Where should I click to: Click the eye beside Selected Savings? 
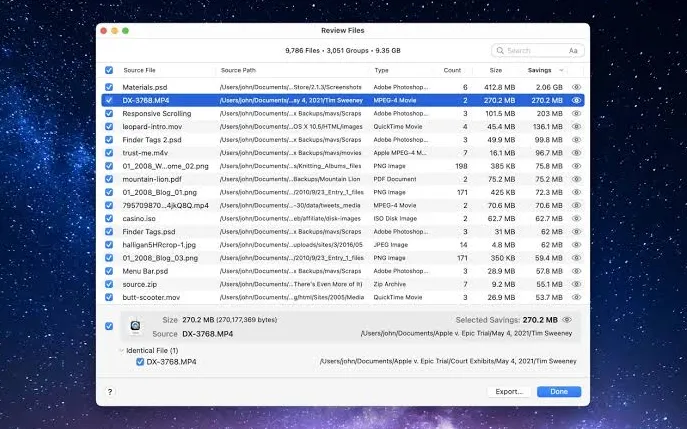[x=567, y=320]
